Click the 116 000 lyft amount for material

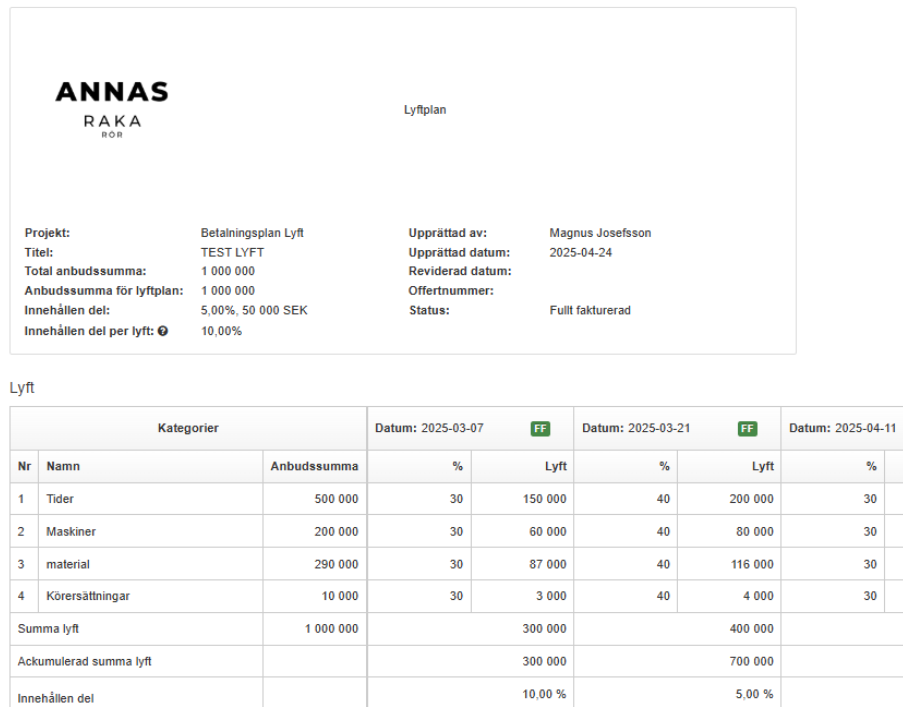coord(750,564)
